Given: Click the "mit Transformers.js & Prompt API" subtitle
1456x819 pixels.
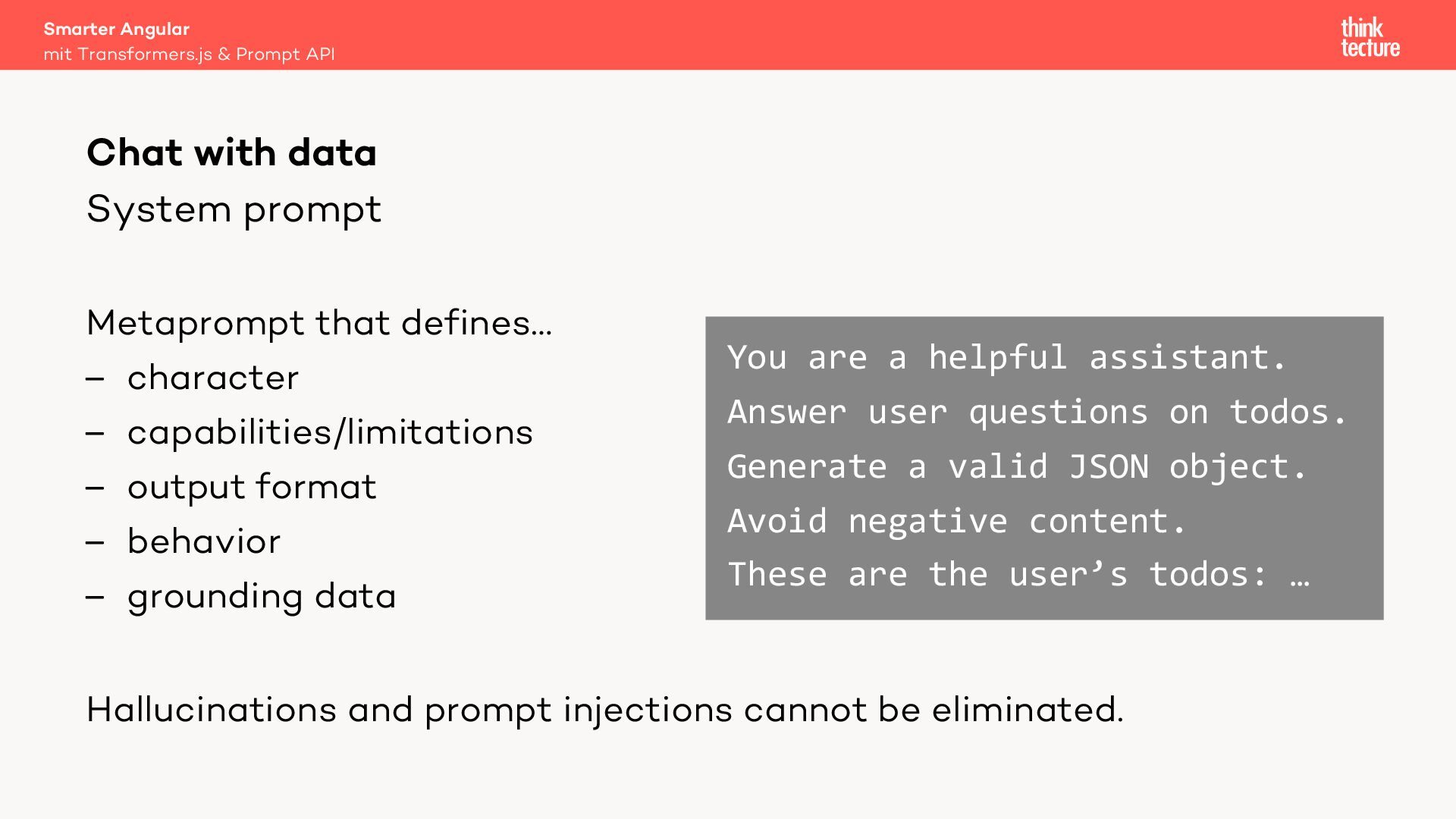Looking at the screenshot, I should pos(189,54).
